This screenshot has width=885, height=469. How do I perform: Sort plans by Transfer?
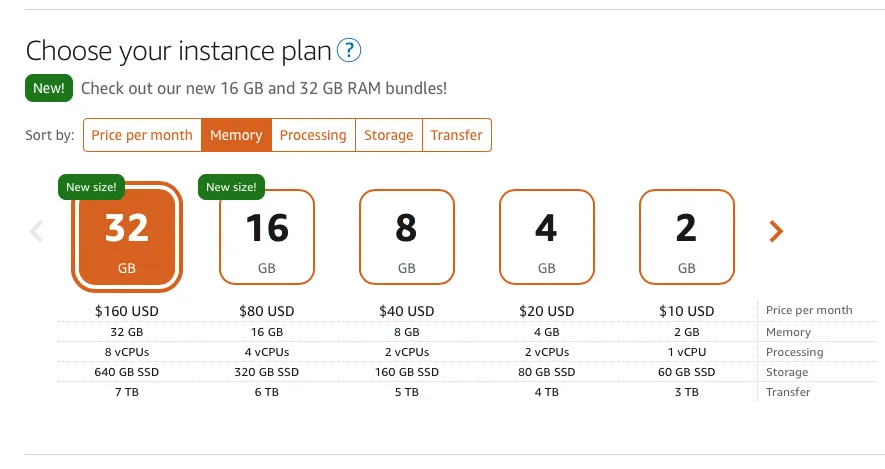pyautogui.click(x=456, y=135)
